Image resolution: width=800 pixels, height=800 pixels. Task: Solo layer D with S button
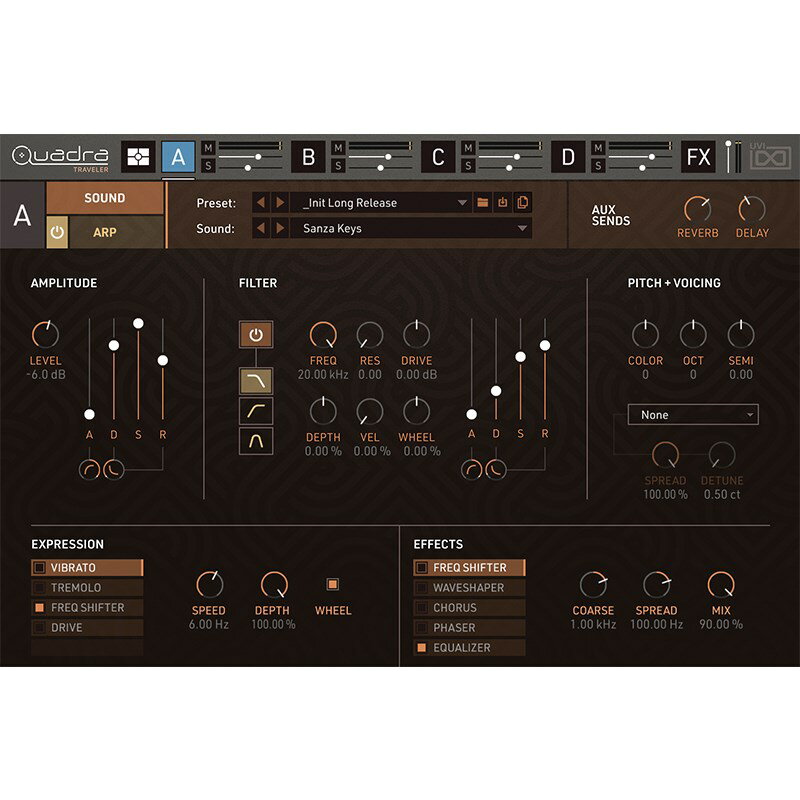[597, 165]
